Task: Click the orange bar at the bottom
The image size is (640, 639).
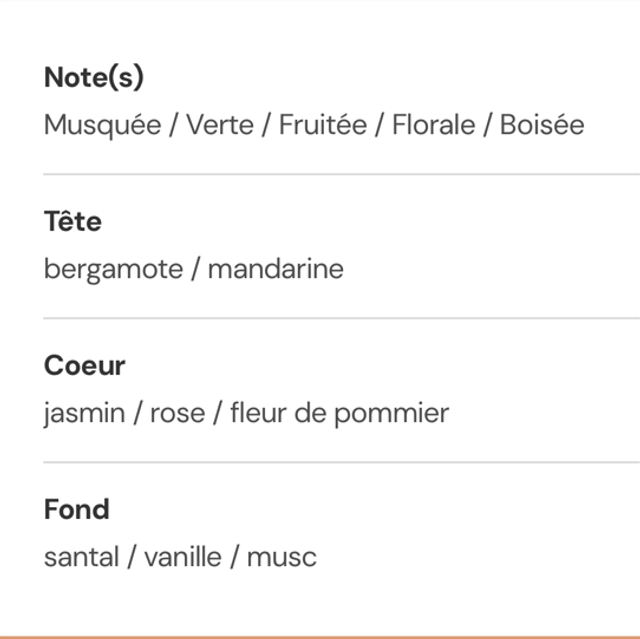Action: [320, 635]
